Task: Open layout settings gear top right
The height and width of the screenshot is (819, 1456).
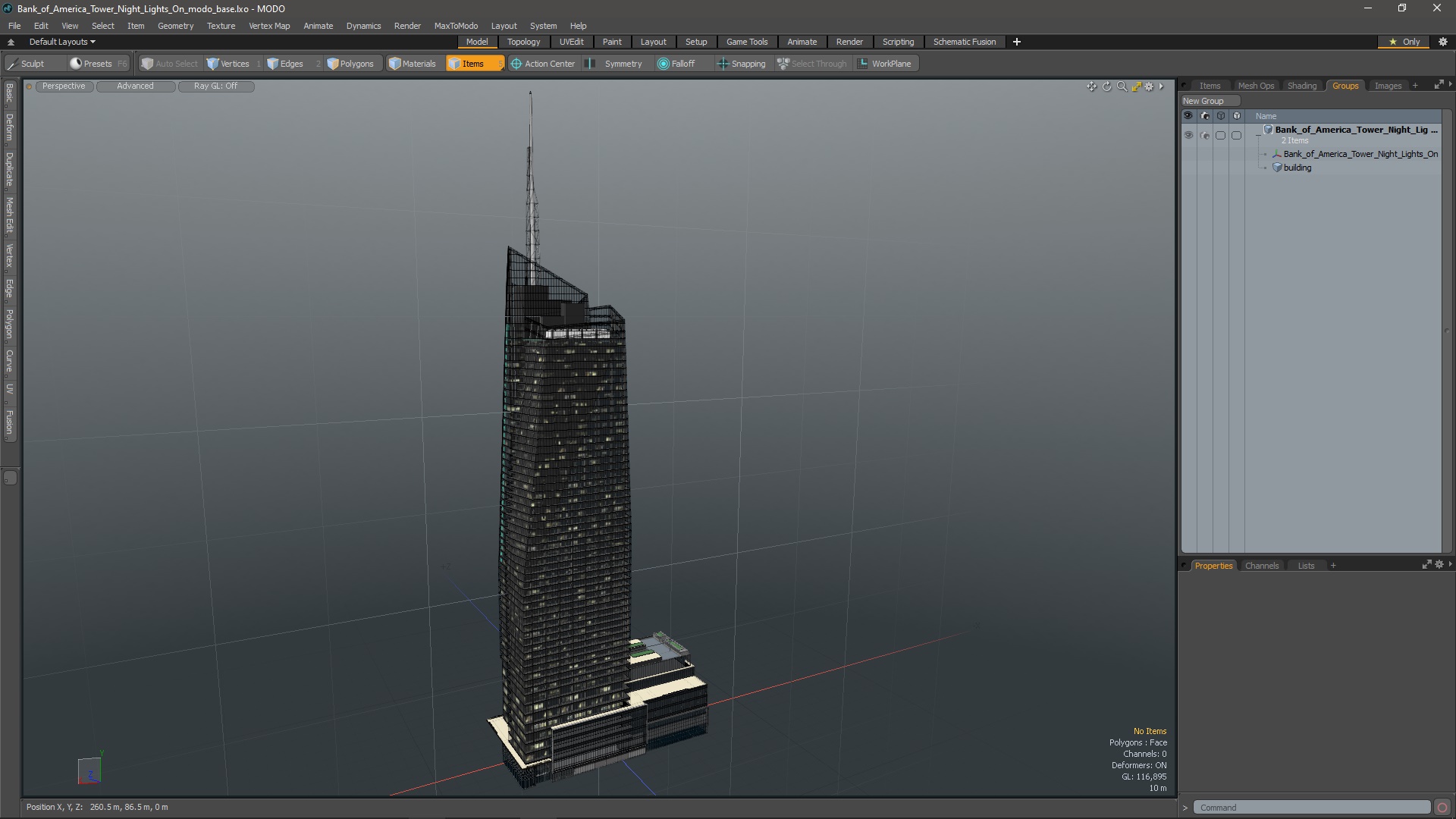Action: click(x=1443, y=42)
